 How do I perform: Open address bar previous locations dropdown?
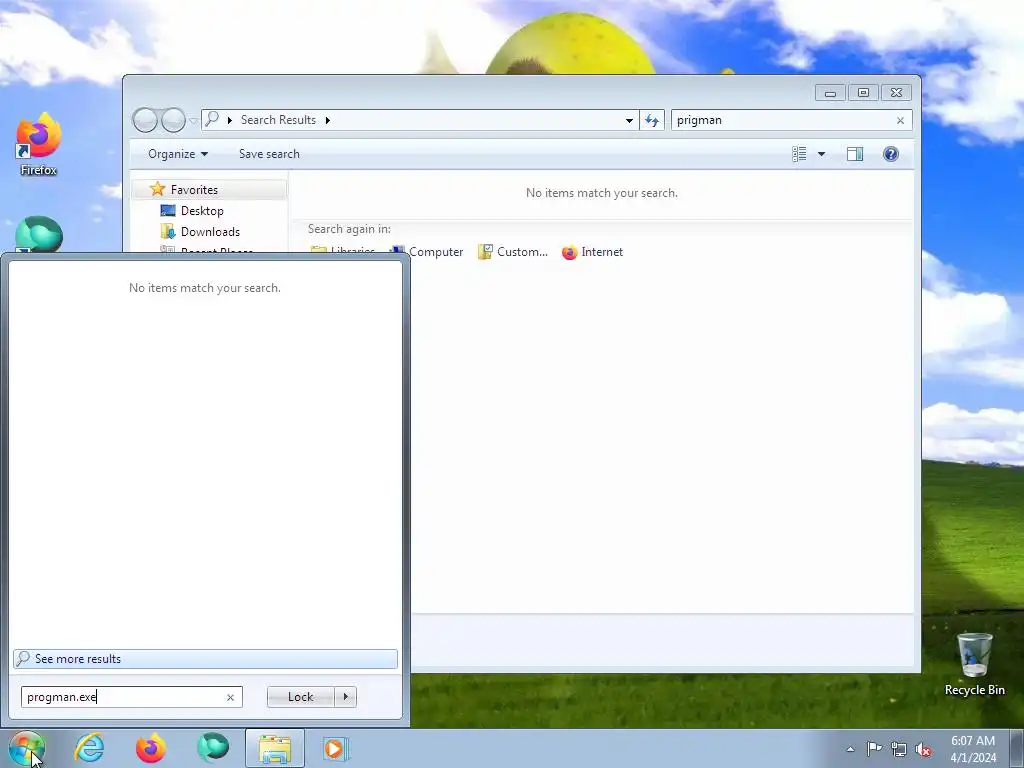[x=629, y=120]
